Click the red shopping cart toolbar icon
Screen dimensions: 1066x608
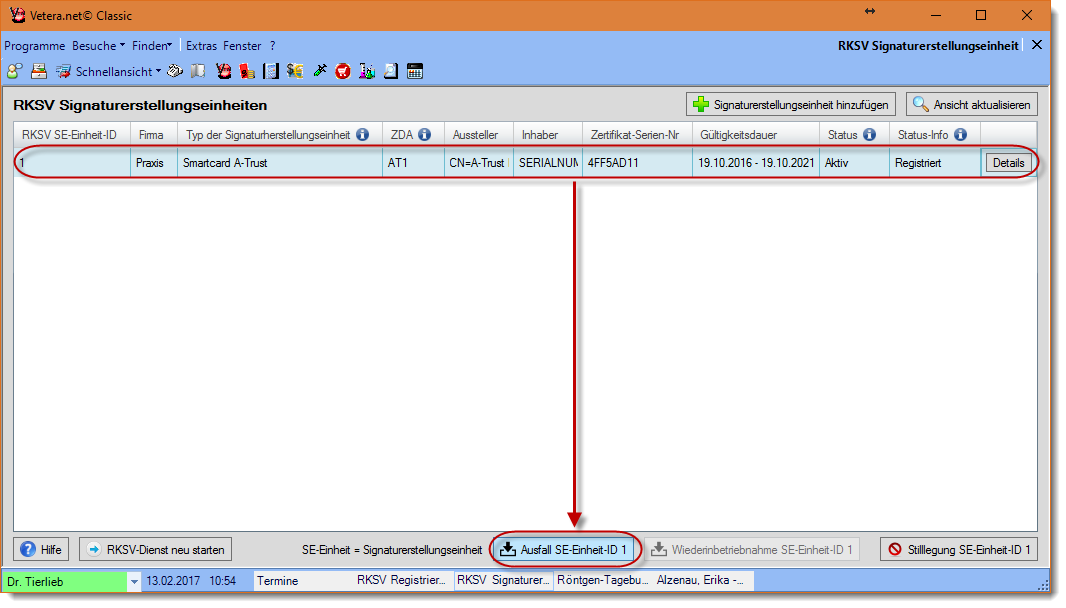(x=343, y=71)
